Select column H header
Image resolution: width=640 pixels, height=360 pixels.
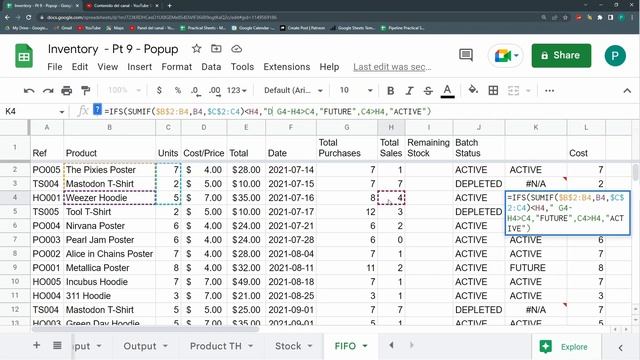391,127
